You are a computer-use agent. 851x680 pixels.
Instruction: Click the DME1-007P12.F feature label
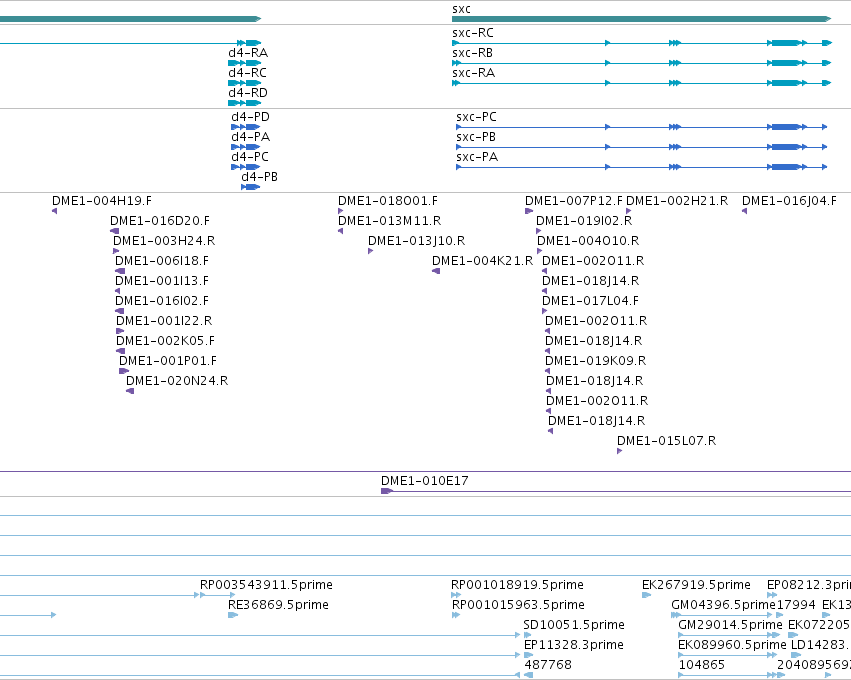574,201
